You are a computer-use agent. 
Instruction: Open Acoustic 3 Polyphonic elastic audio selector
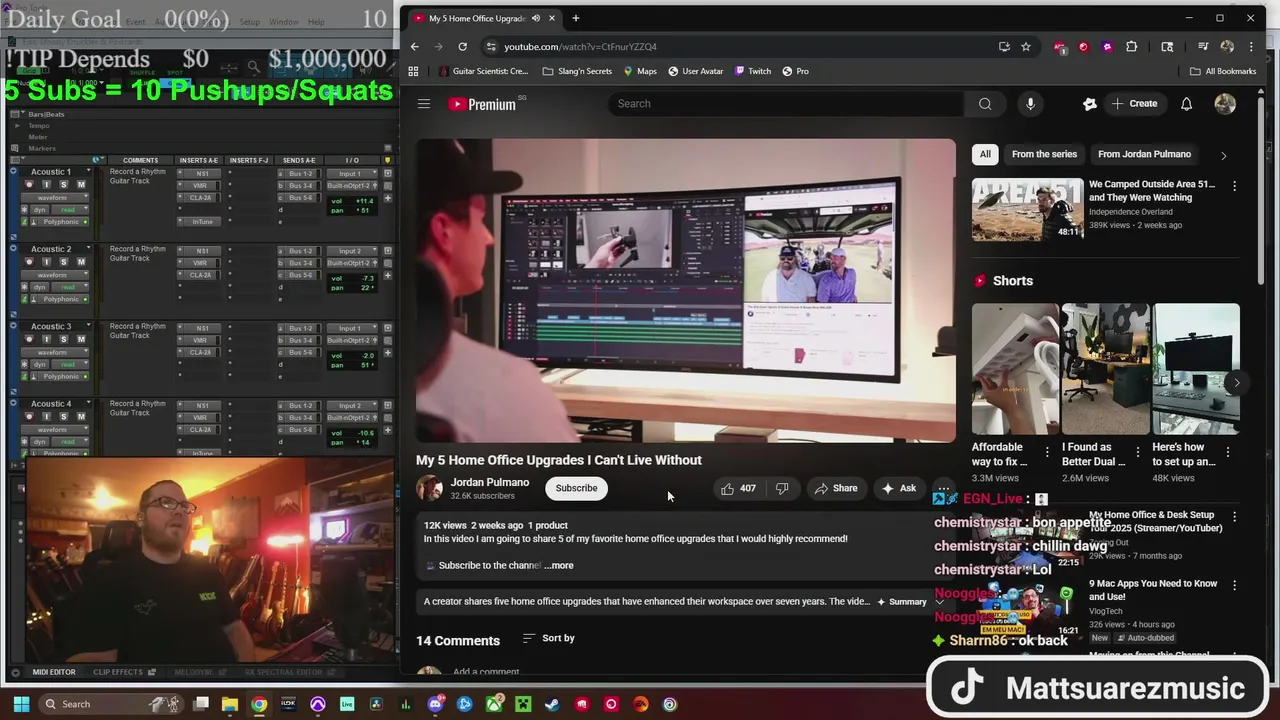pos(61,376)
